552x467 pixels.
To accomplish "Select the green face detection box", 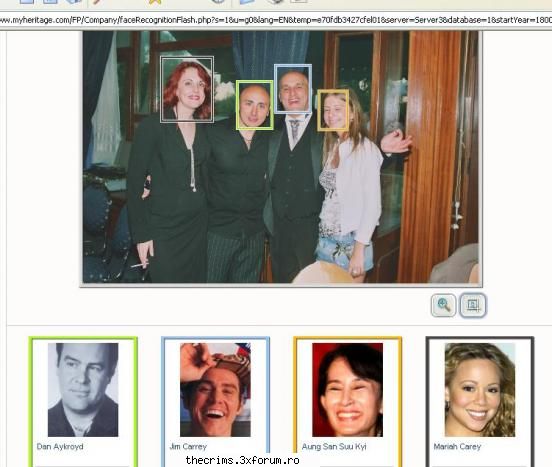I will [x=255, y=105].
